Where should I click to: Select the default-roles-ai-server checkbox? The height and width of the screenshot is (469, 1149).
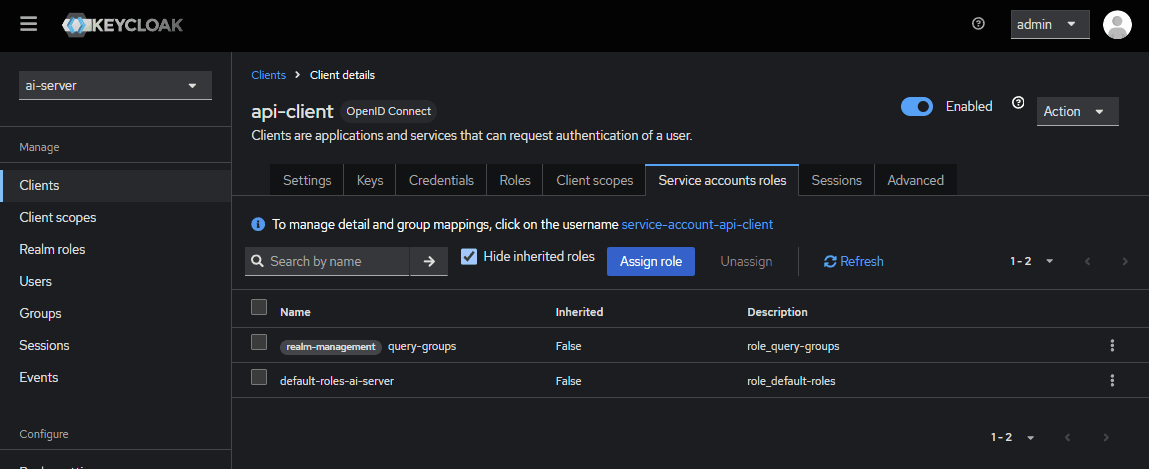click(x=259, y=377)
